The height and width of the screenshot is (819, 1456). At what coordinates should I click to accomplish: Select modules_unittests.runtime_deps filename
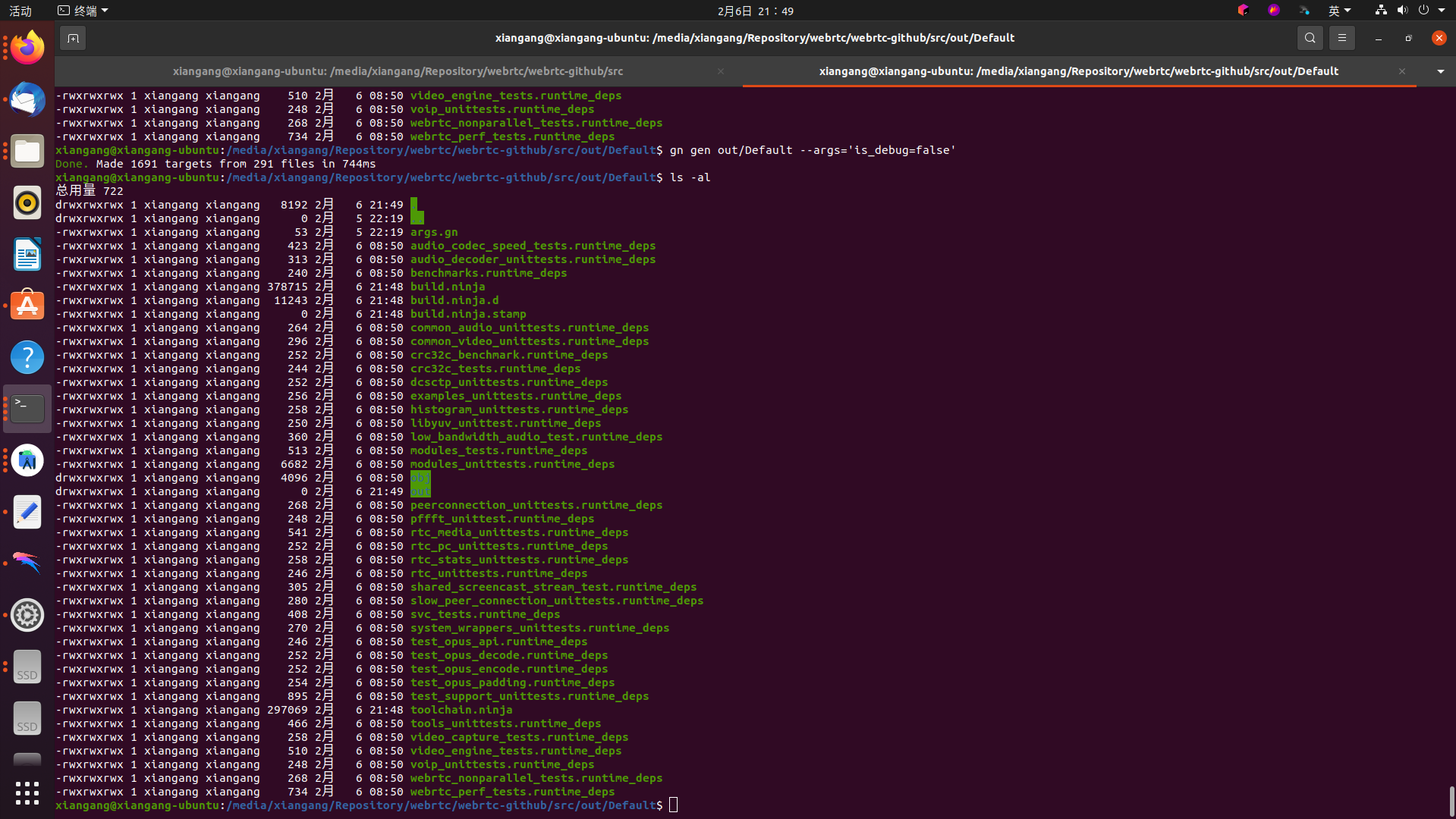point(512,464)
